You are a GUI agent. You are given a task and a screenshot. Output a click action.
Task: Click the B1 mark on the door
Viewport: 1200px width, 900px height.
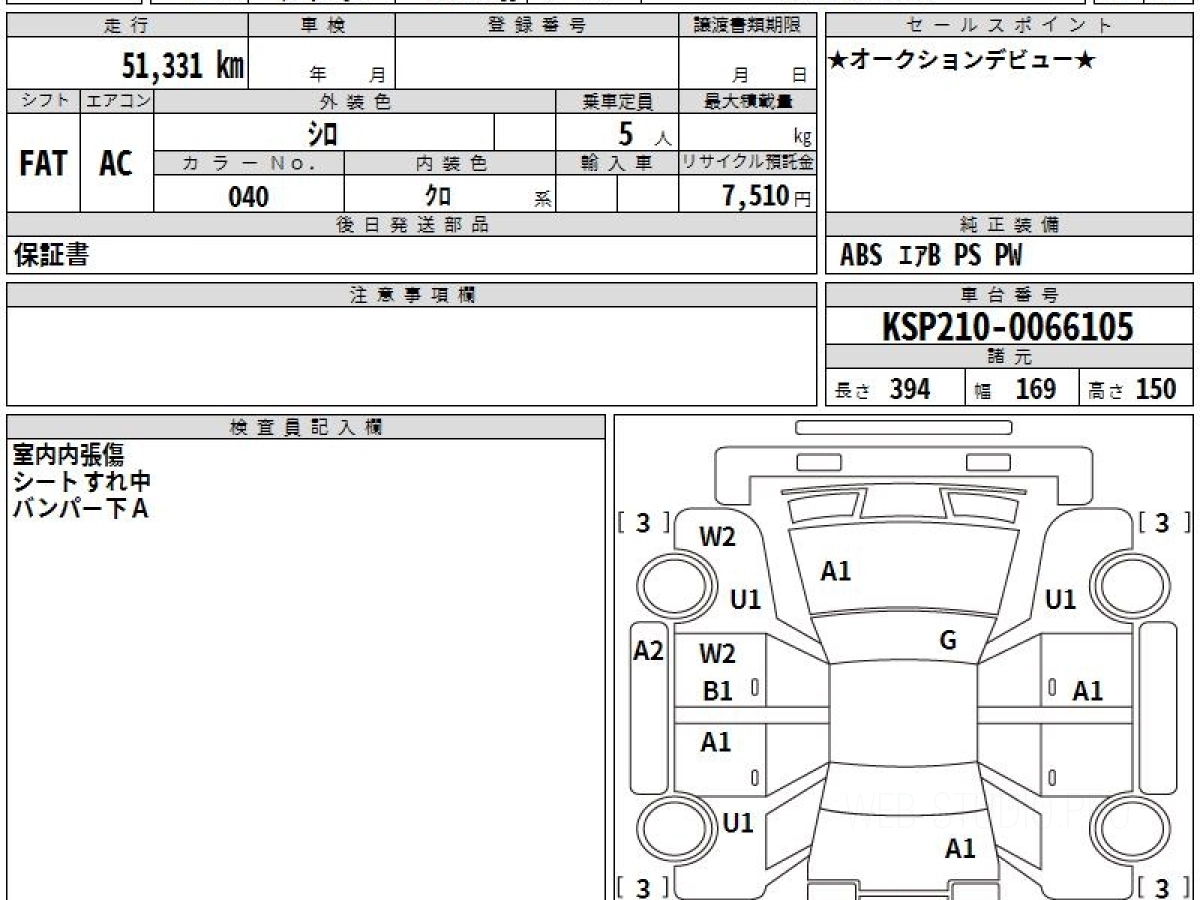coord(717,691)
